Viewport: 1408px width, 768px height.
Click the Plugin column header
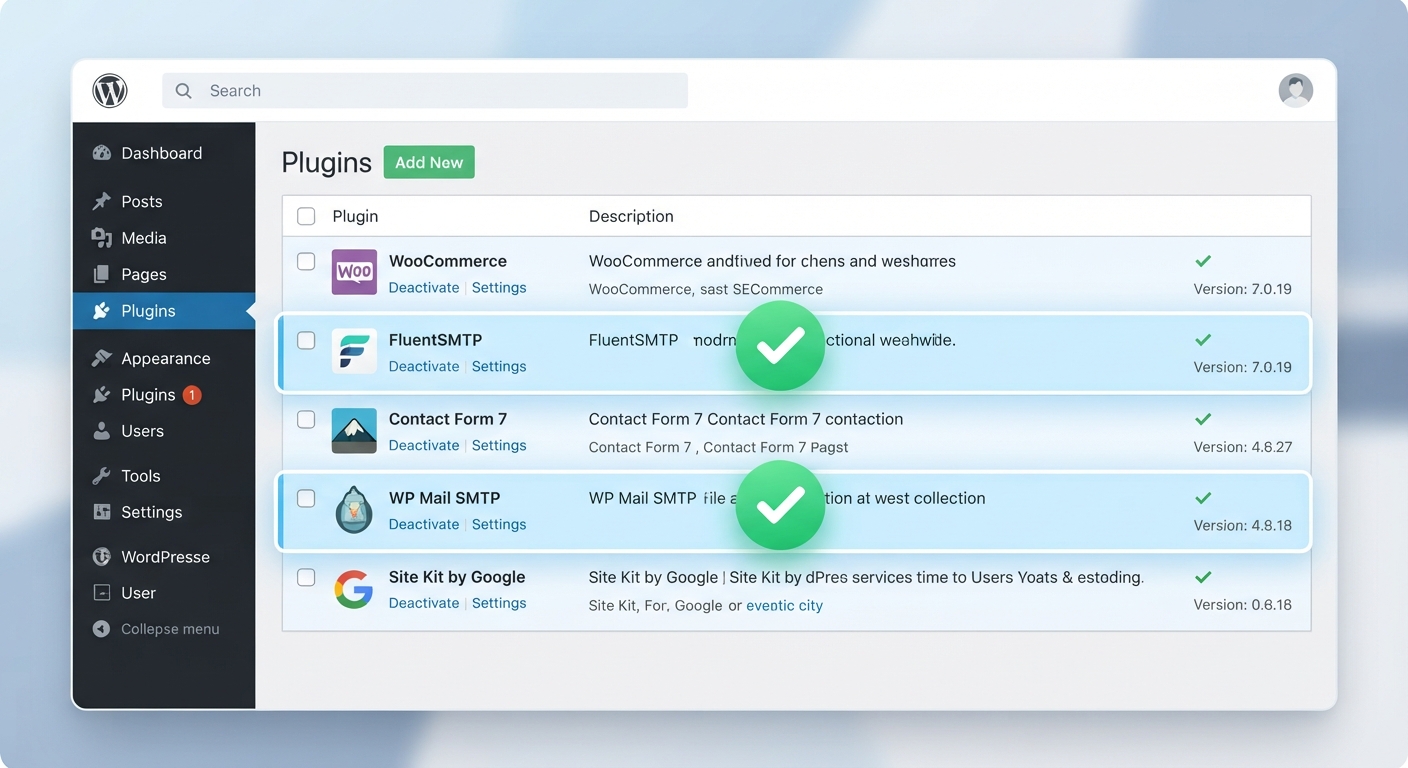pyautogui.click(x=355, y=216)
